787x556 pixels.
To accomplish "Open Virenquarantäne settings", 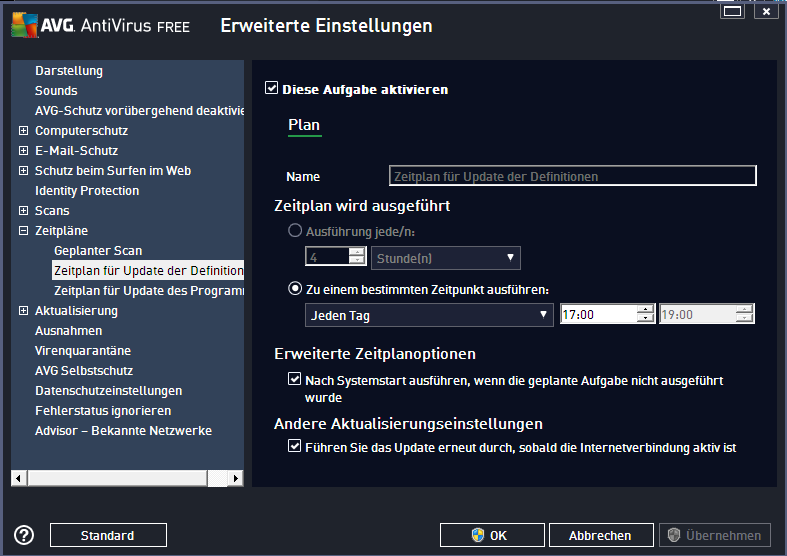I will (x=83, y=351).
